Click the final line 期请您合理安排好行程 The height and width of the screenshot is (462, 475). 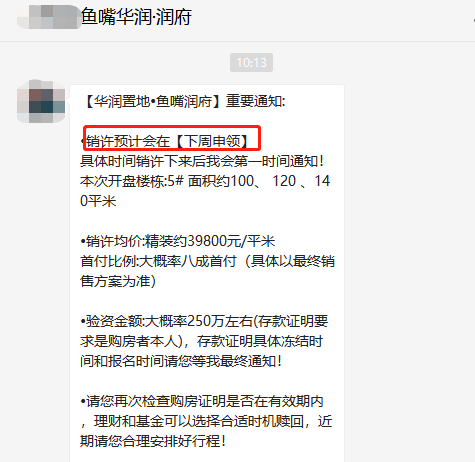[153, 441]
